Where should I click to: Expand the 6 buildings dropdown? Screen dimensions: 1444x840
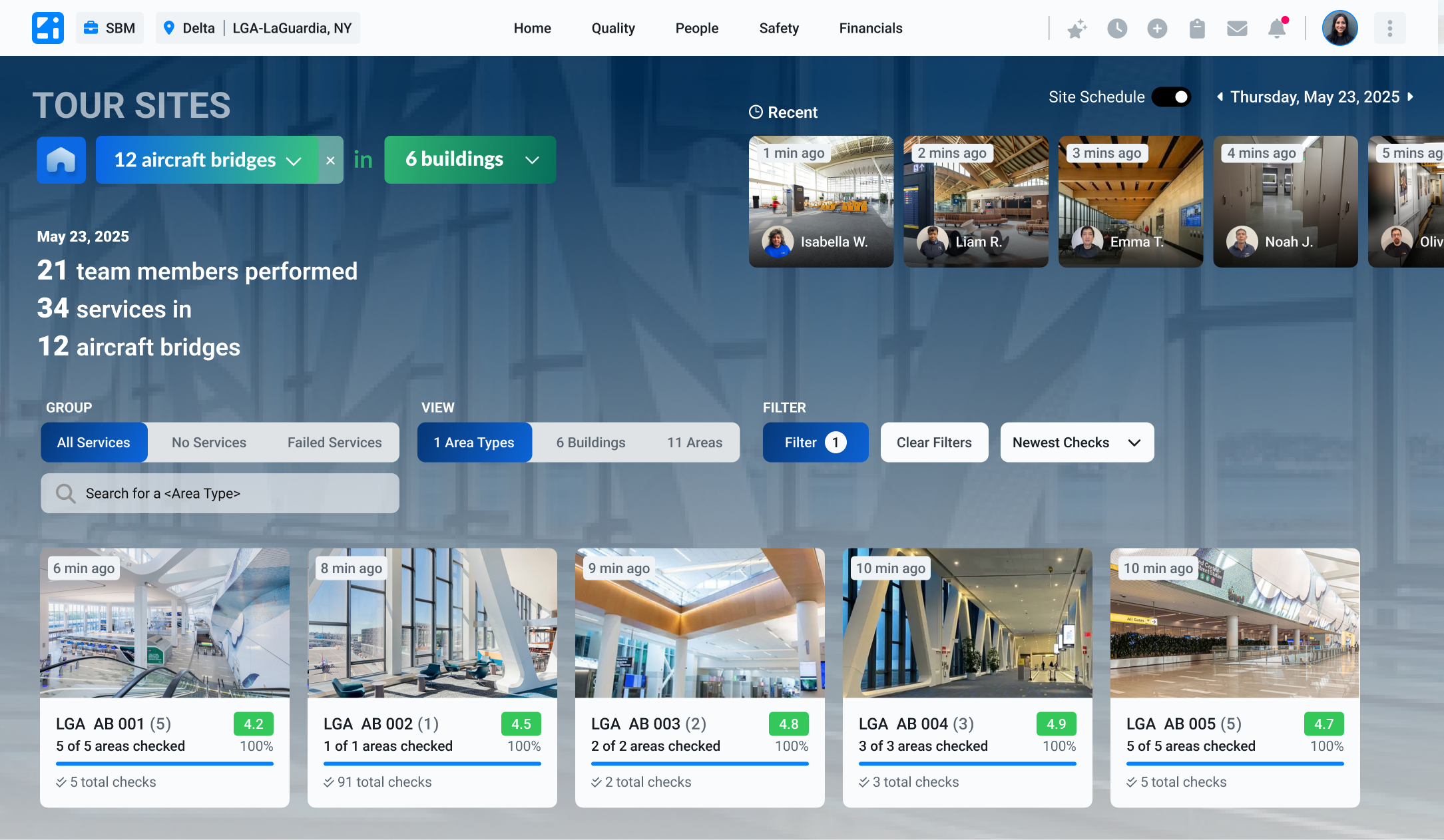(470, 160)
